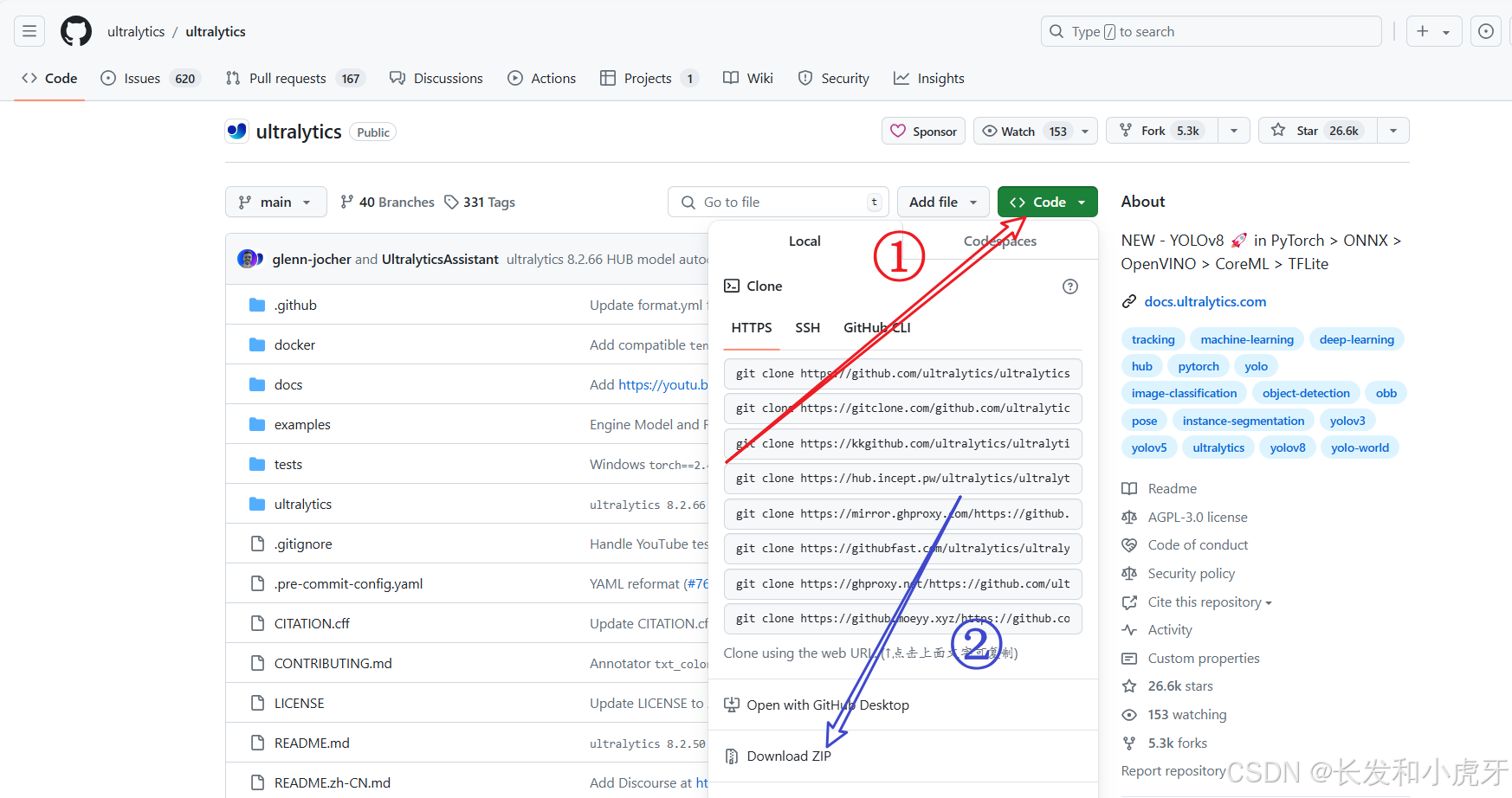This screenshot has width=1512, height=798.
Task: Open the Activity link
Action: pos(1157,629)
